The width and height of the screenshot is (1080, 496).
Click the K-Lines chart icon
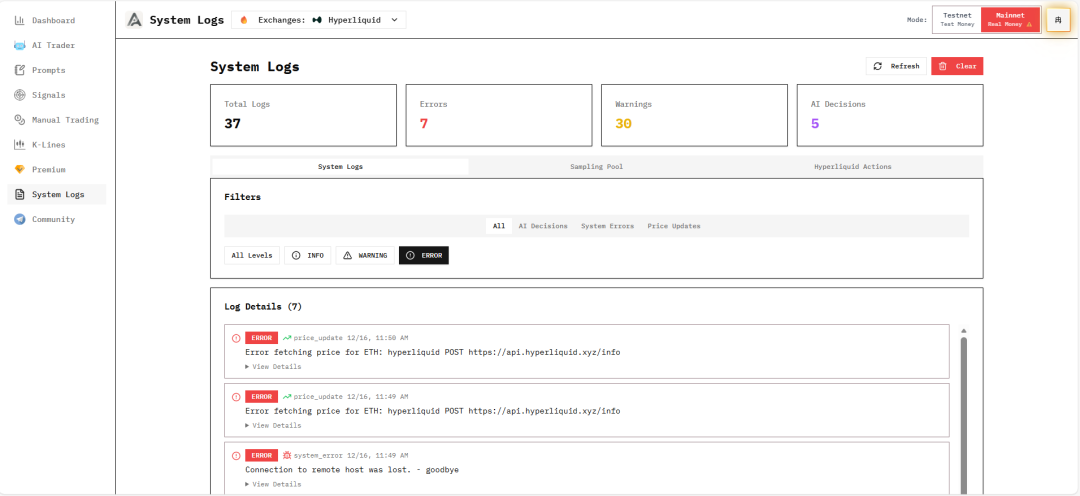(x=20, y=145)
